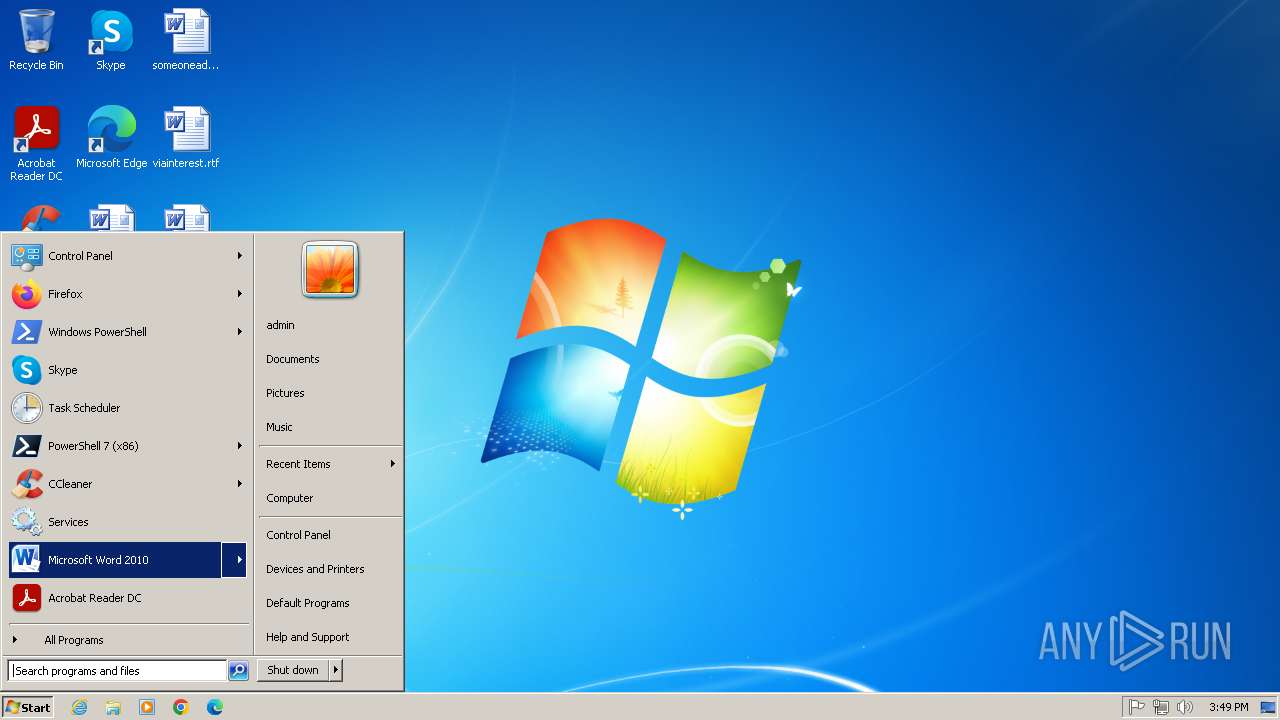The image size is (1280, 720).
Task: Open Help and Support
Action: tap(330, 637)
